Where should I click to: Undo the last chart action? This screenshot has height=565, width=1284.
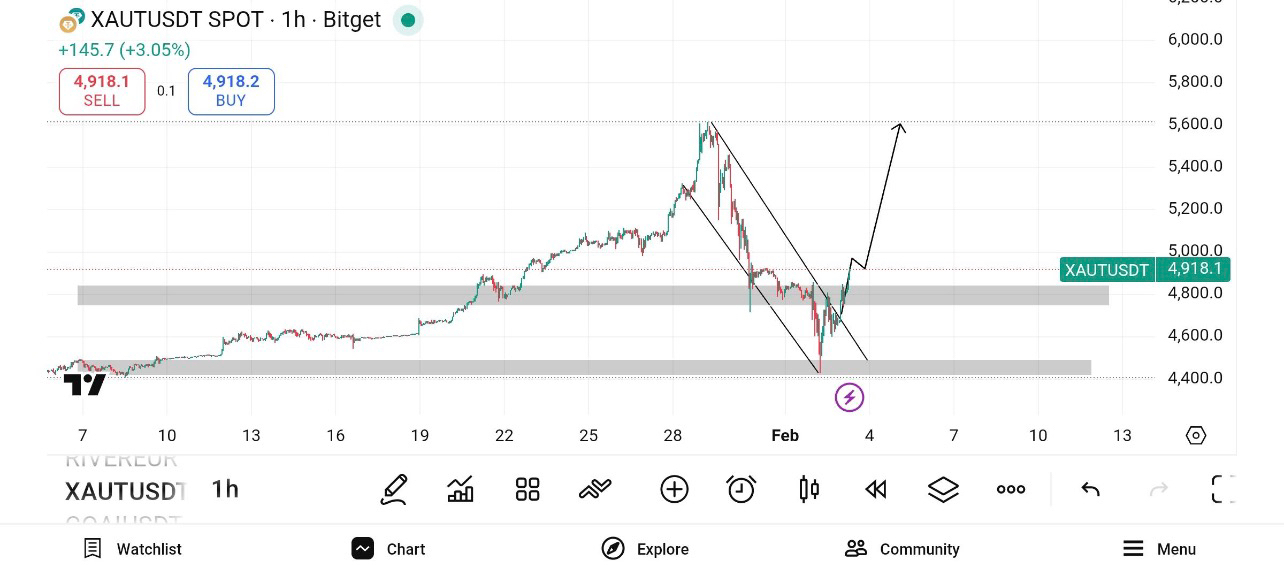1091,489
